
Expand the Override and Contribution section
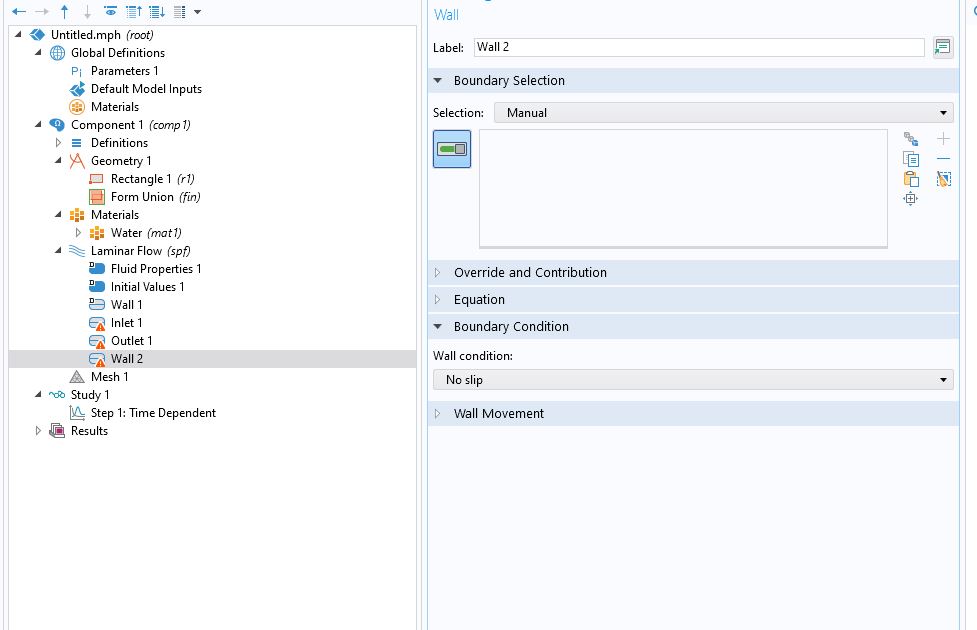point(530,272)
